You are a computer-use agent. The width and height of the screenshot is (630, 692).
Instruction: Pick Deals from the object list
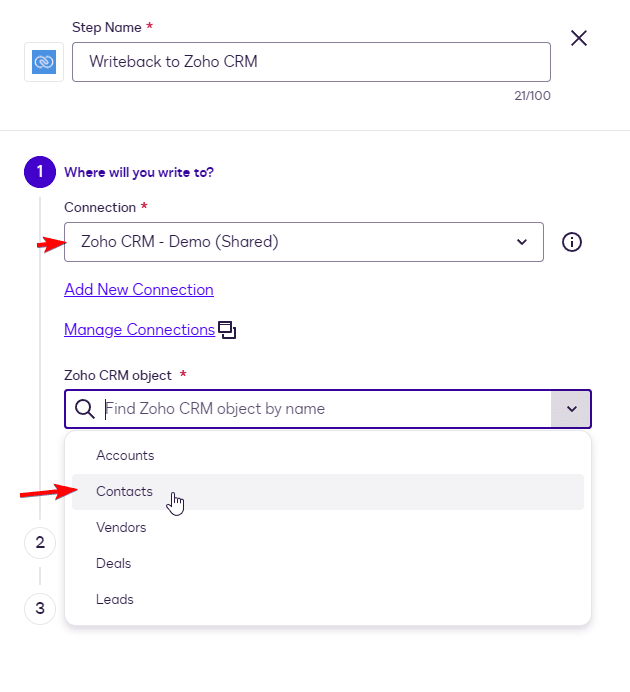pos(114,564)
